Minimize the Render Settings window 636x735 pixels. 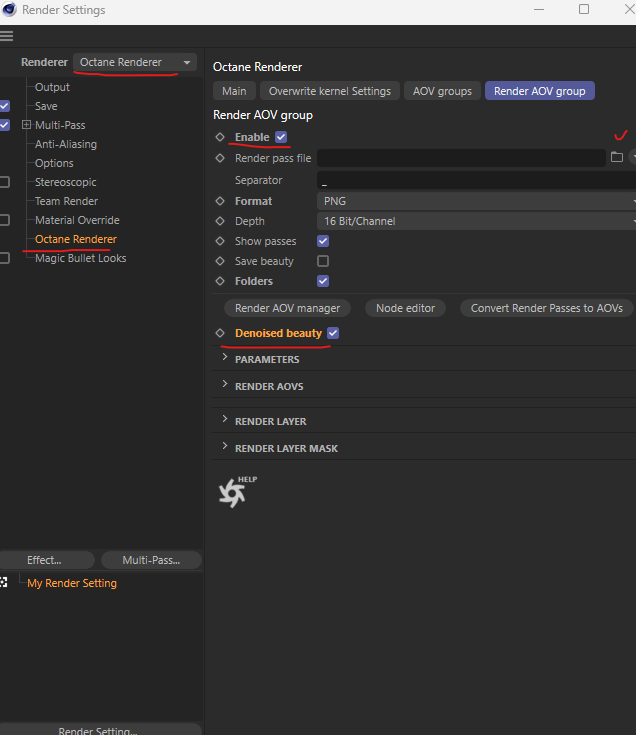pos(539,9)
